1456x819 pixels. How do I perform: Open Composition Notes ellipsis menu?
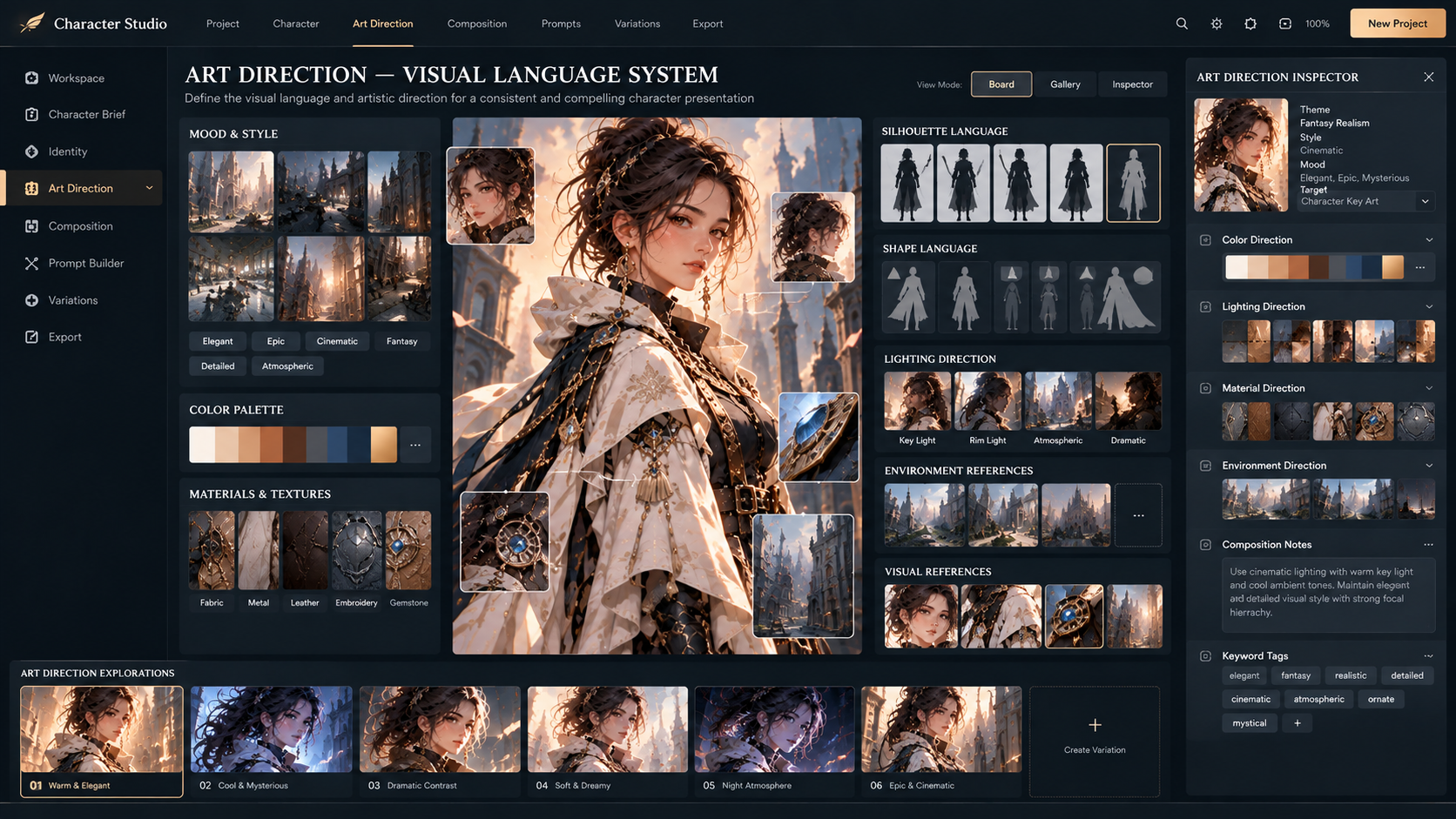pyautogui.click(x=1428, y=545)
